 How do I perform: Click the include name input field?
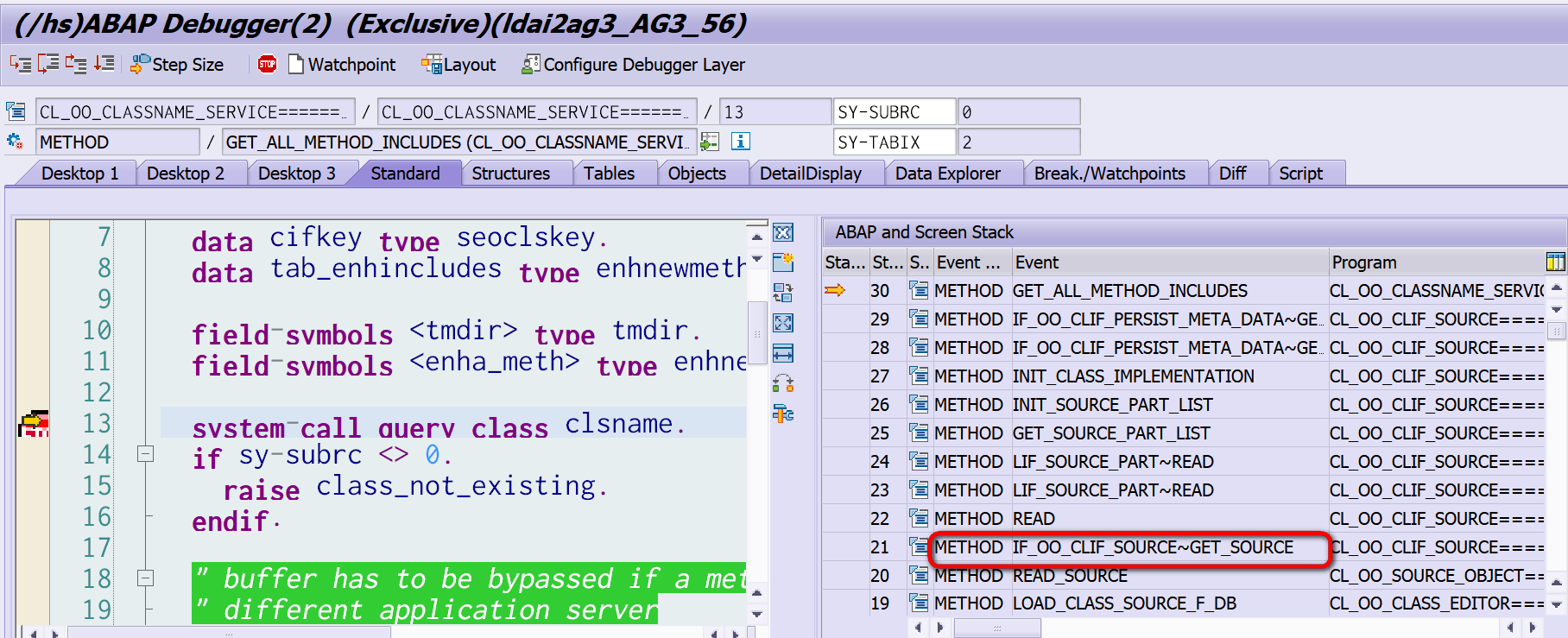[536, 112]
